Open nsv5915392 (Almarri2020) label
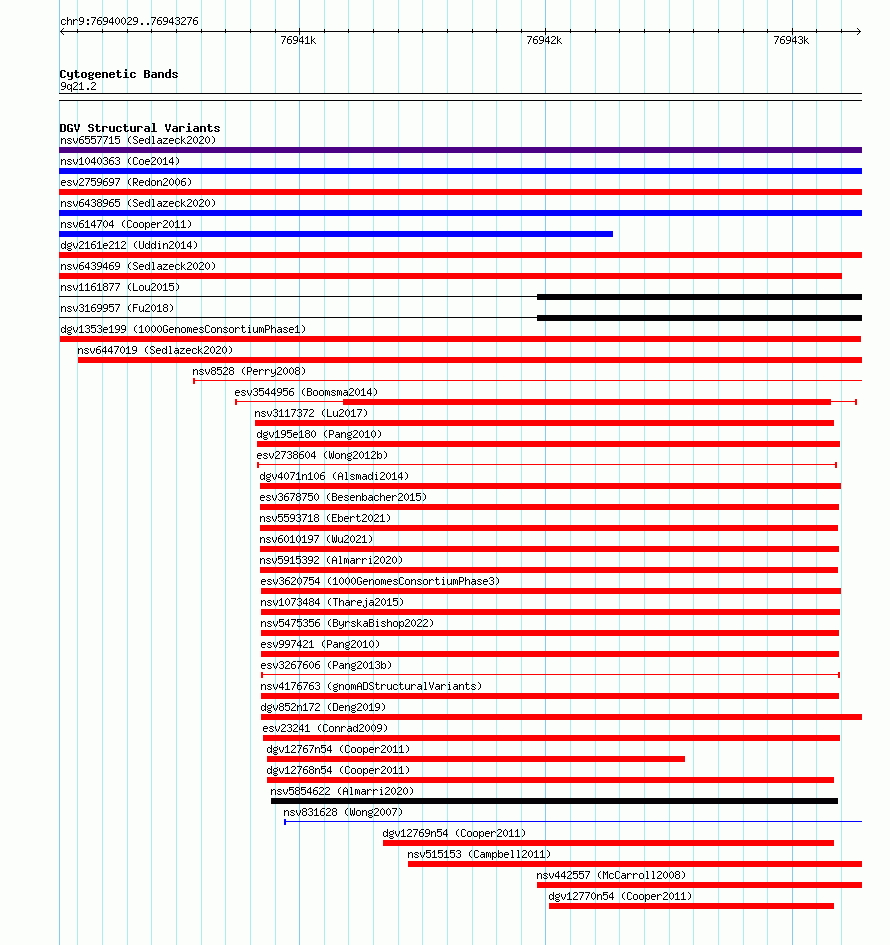 tap(331, 561)
